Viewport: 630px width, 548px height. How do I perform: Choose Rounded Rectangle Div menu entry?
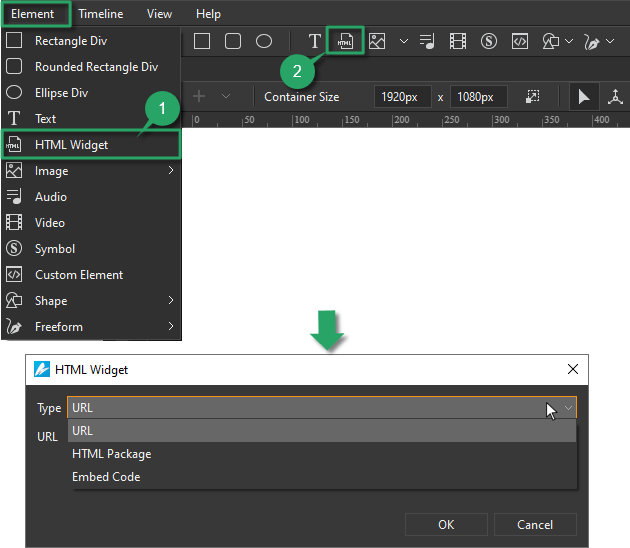pyautogui.click(x=92, y=67)
